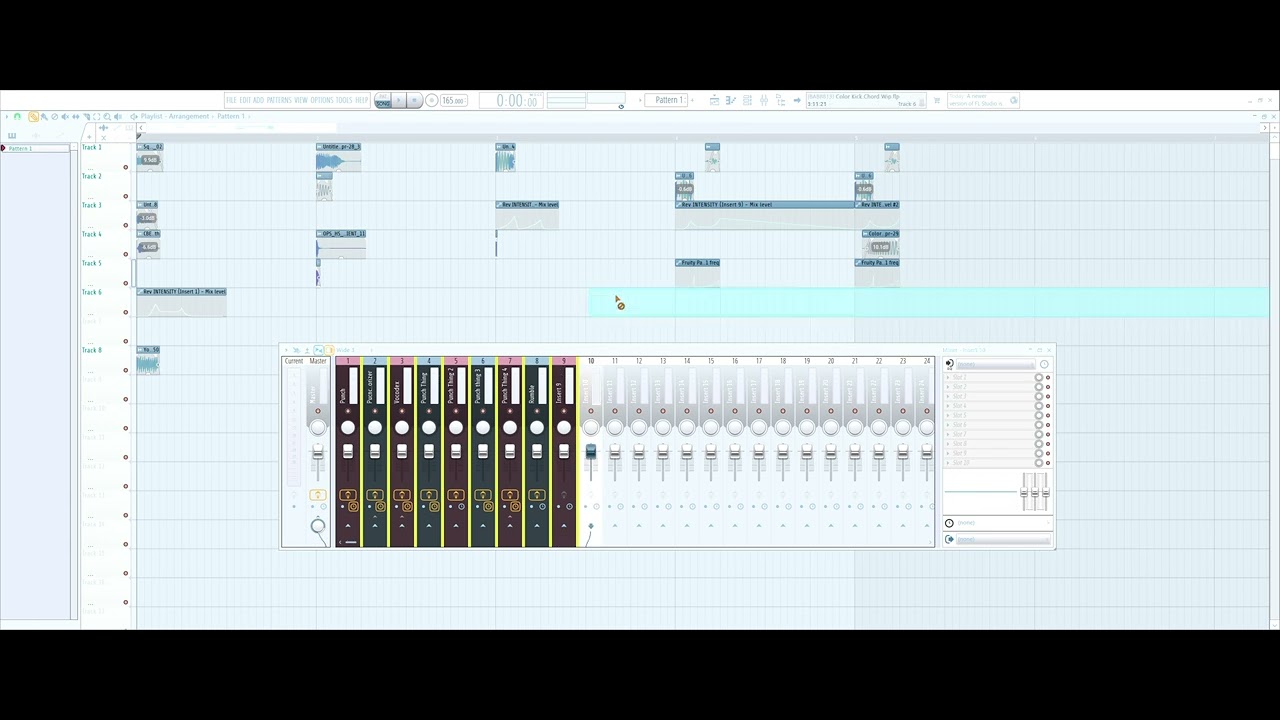The height and width of the screenshot is (720, 1280).
Task: Click the record button in transport
Action: 431,100
